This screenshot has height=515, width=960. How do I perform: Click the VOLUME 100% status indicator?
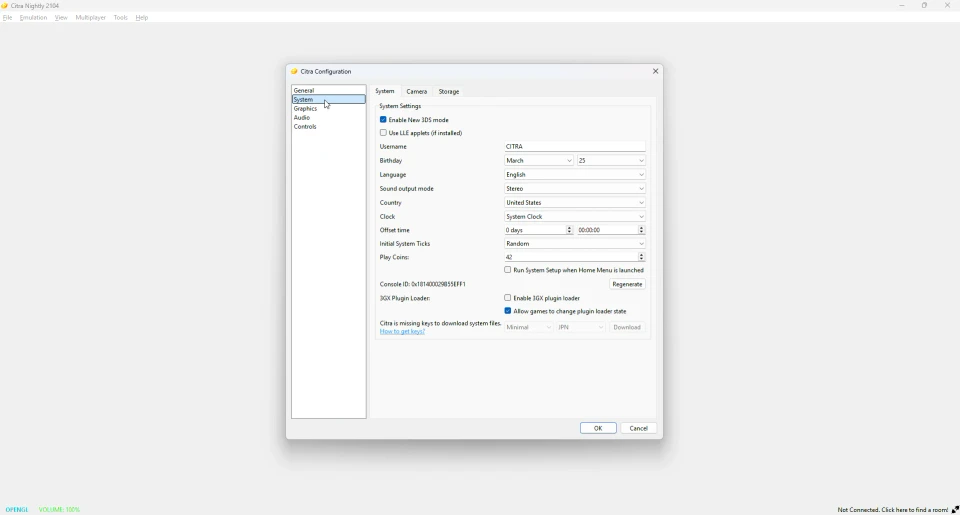[x=59, y=509]
